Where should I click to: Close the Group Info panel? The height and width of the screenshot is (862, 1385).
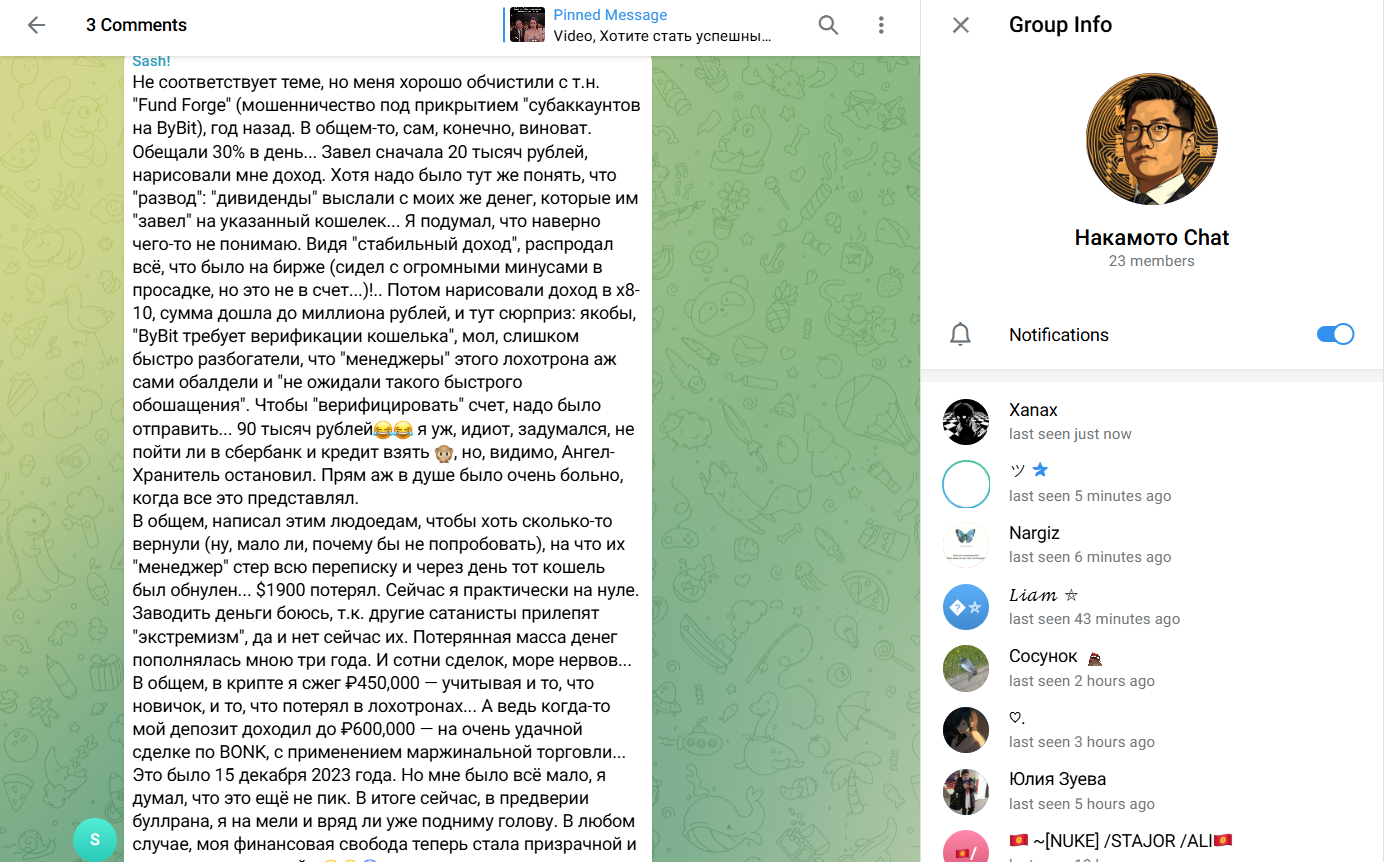tap(961, 25)
